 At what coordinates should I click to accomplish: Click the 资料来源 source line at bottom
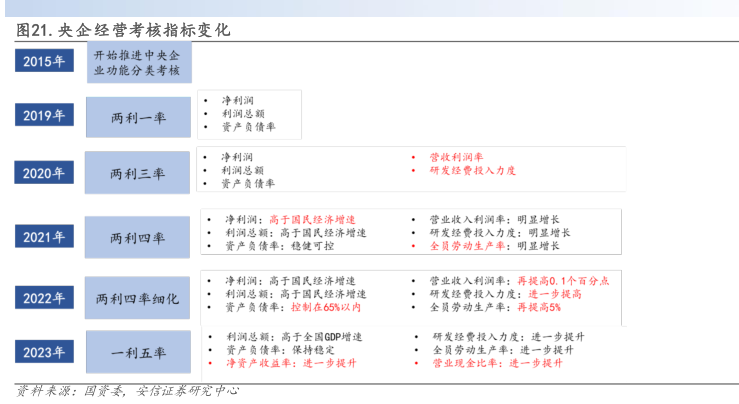pos(128,391)
